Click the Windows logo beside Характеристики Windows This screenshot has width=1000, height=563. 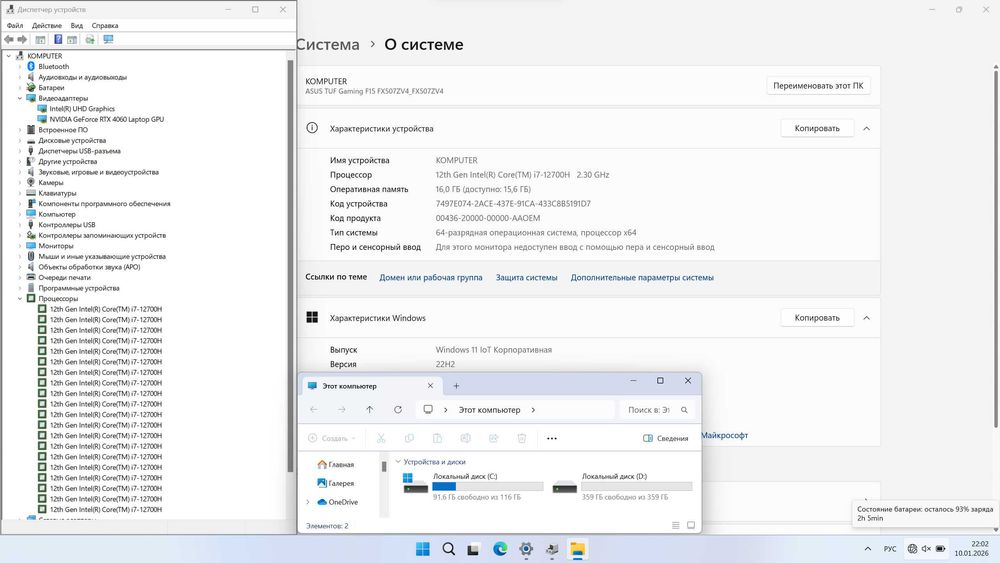312,318
